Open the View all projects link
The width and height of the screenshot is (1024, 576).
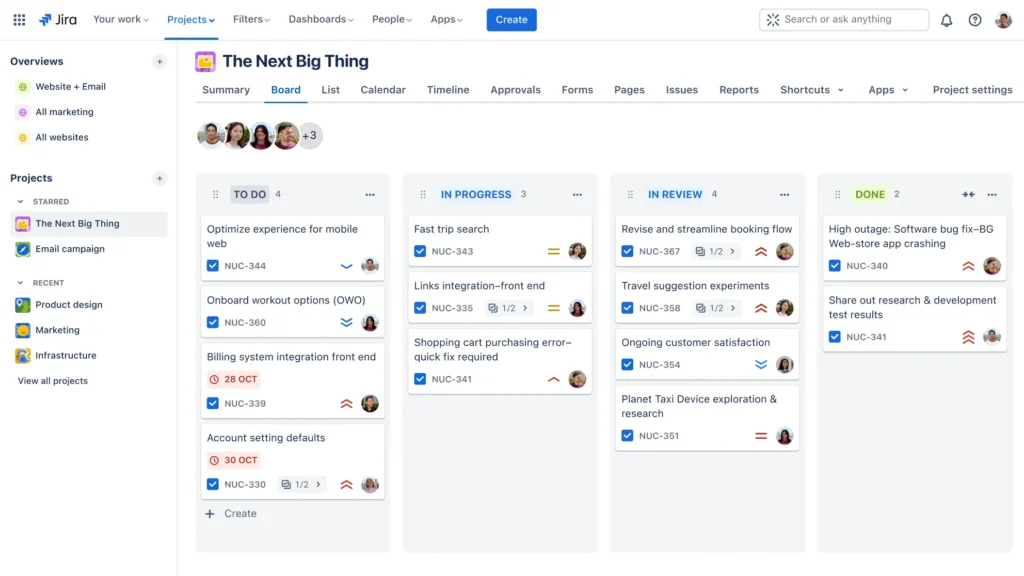click(x=53, y=381)
